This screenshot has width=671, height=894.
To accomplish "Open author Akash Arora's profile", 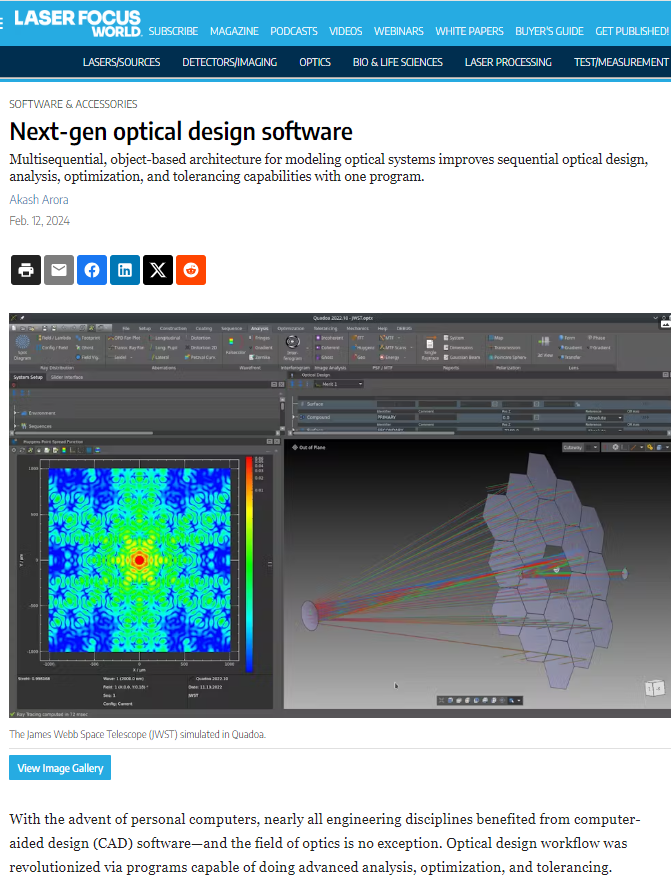I will pyautogui.click(x=39, y=200).
